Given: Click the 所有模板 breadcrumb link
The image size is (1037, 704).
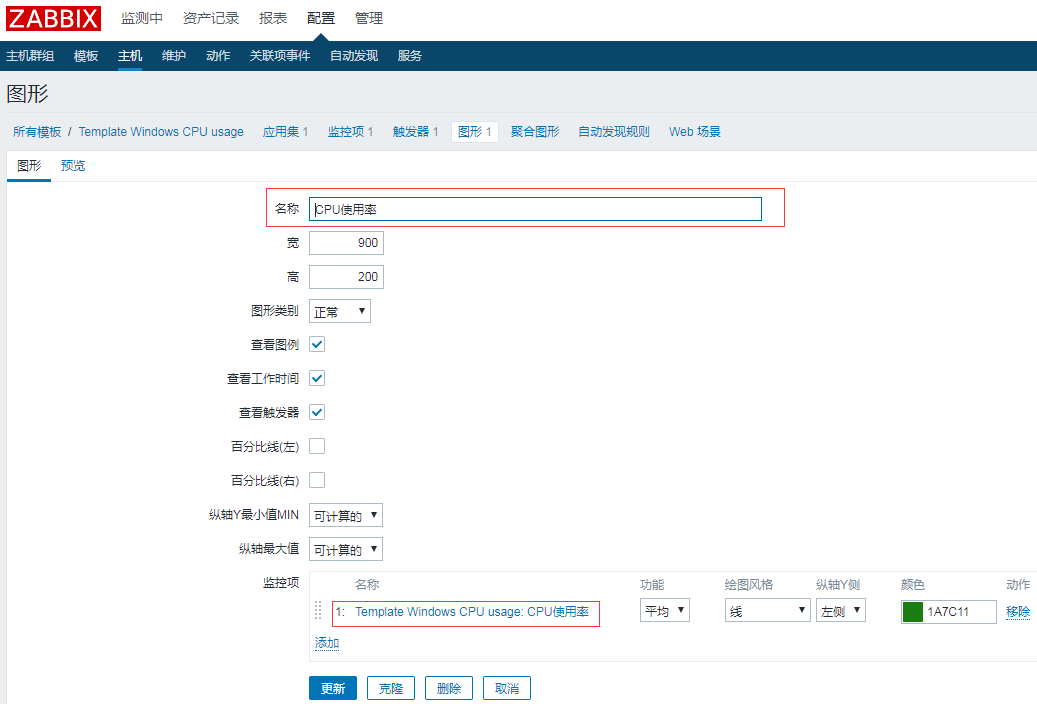Looking at the screenshot, I should click(x=37, y=132).
